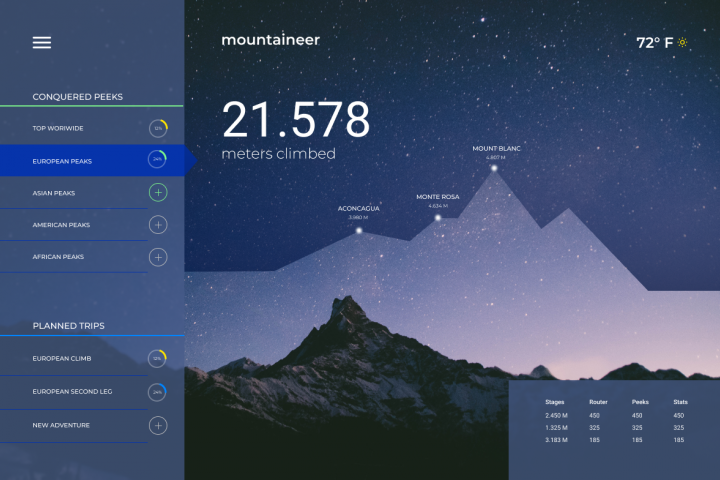Click the 21.578 meters climbed figure
Screen dimensions: 720x480
point(296,119)
